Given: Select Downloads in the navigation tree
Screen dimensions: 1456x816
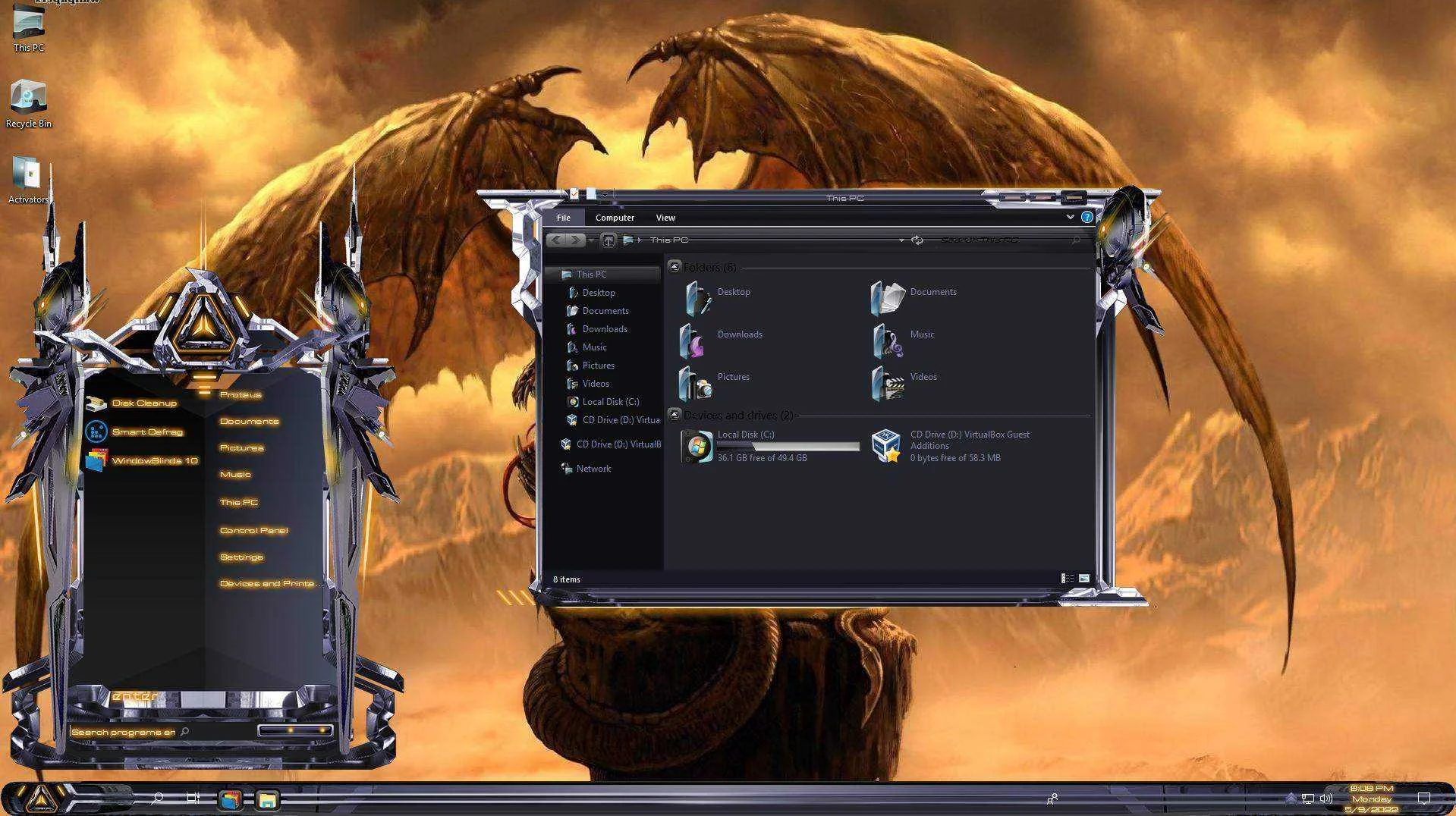Looking at the screenshot, I should pos(597,329).
